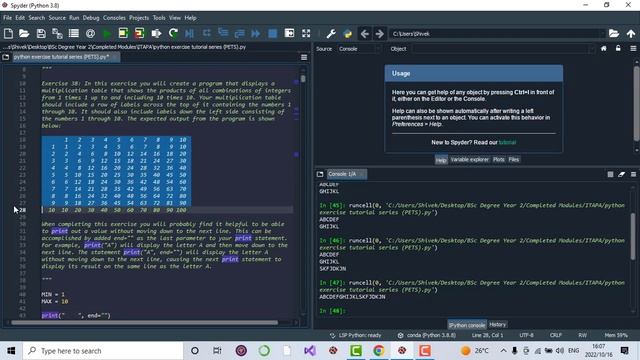Open the View menu
This screenshot has height=360, width=640.
tap(175, 18)
